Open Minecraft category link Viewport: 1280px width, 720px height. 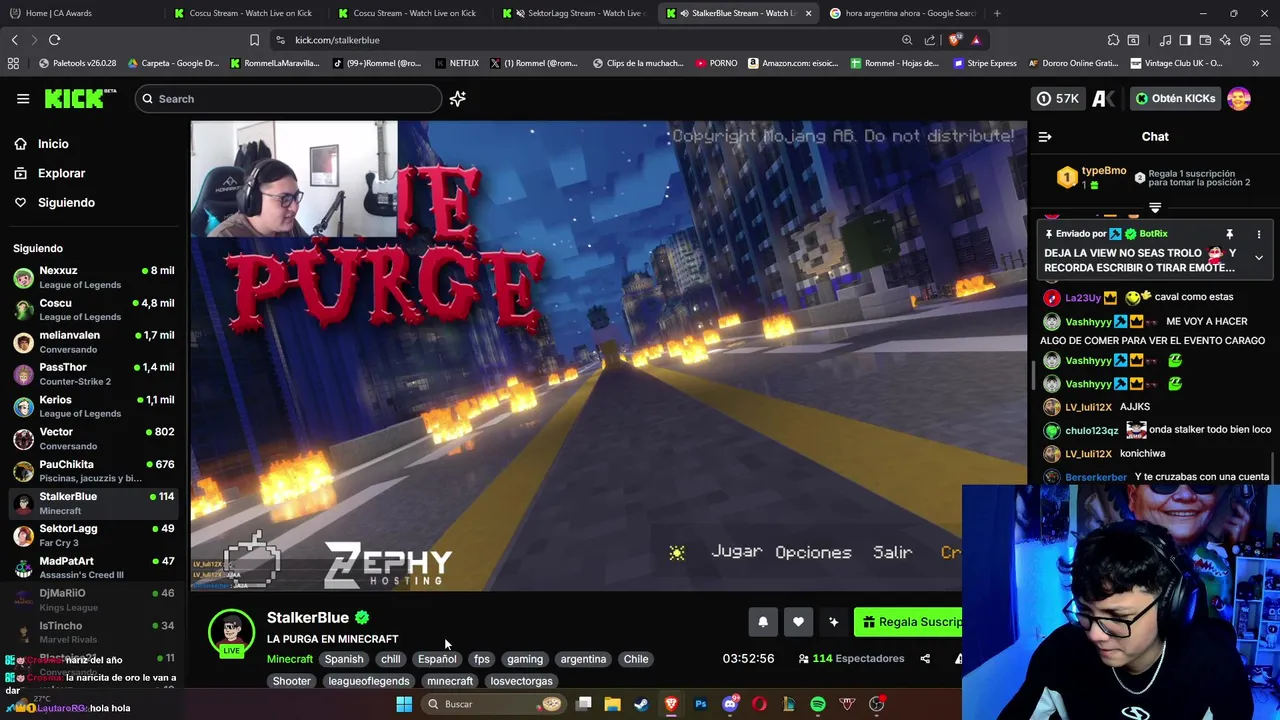tap(290, 659)
